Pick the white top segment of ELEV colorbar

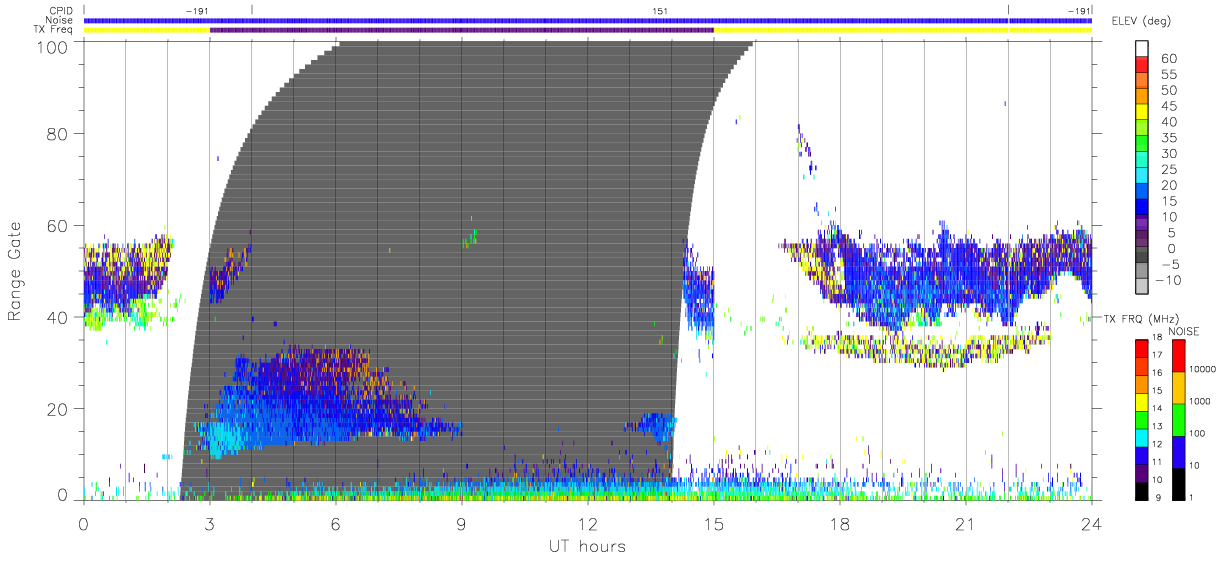[1144, 49]
